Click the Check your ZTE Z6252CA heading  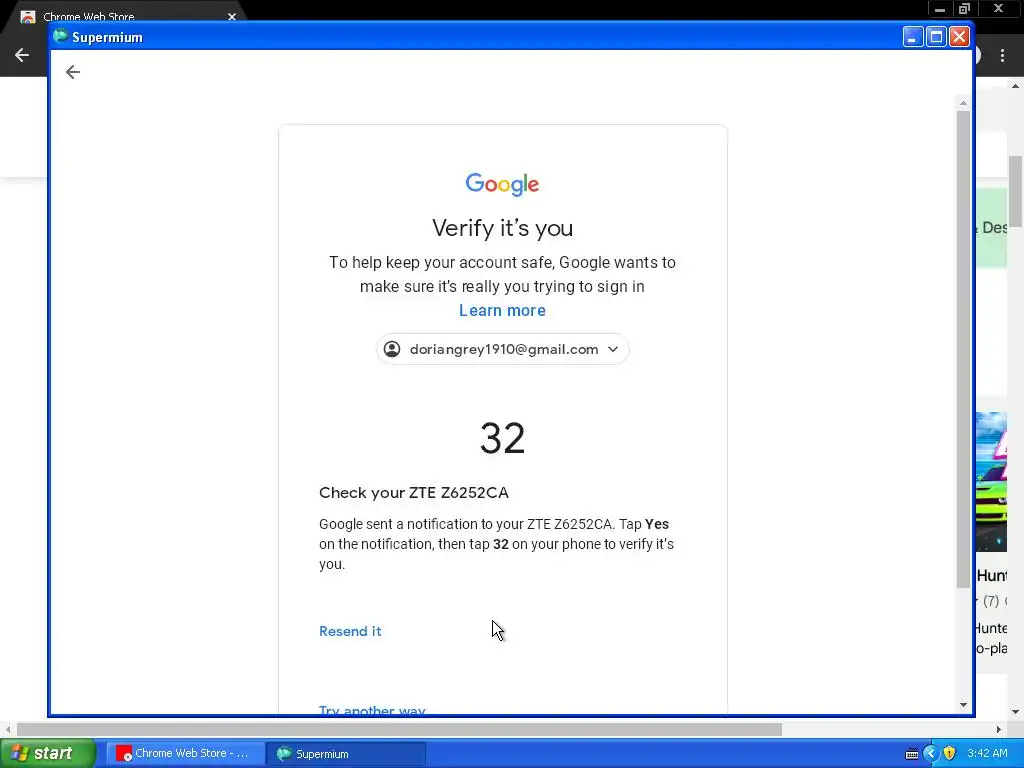[x=413, y=492]
